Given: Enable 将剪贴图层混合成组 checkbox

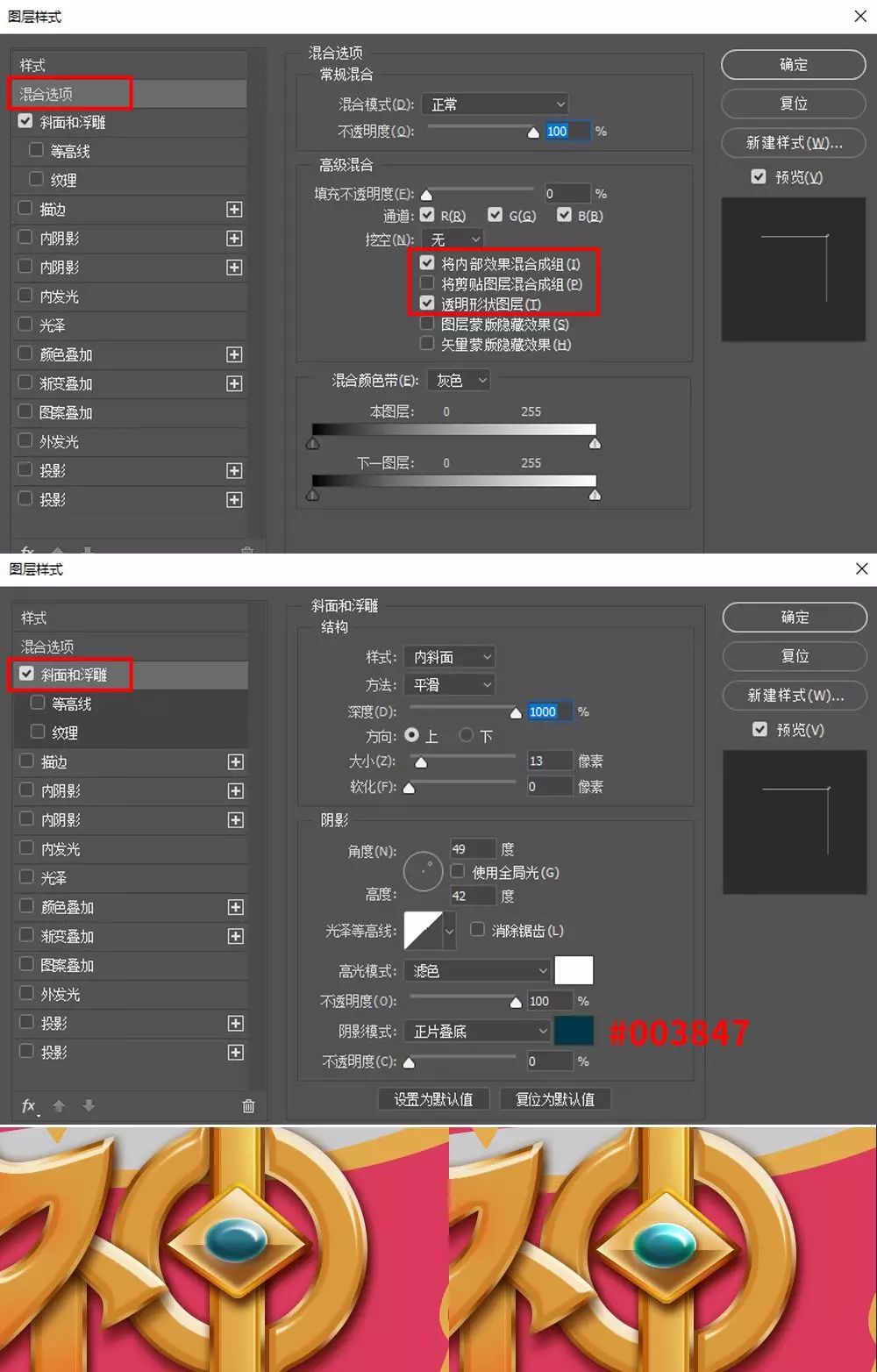Looking at the screenshot, I should tap(426, 283).
